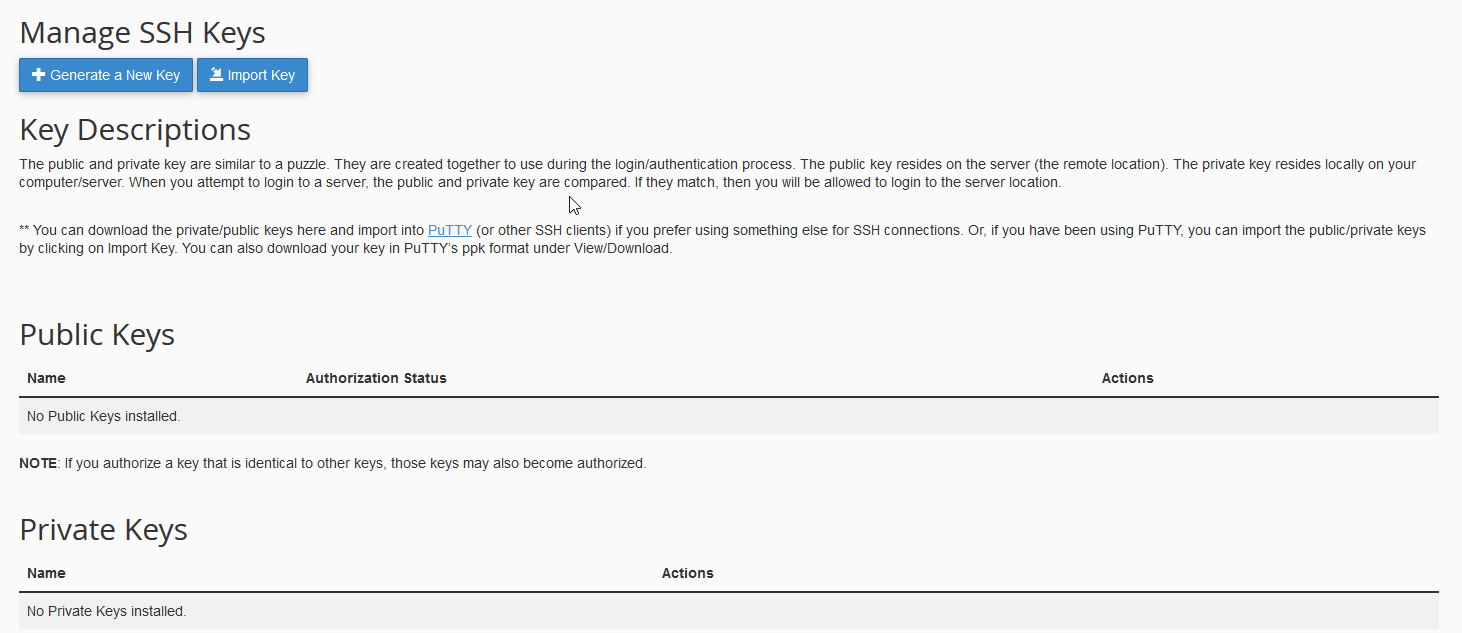
Task: Click the Authorization Status column header
Action: pos(376,378)
